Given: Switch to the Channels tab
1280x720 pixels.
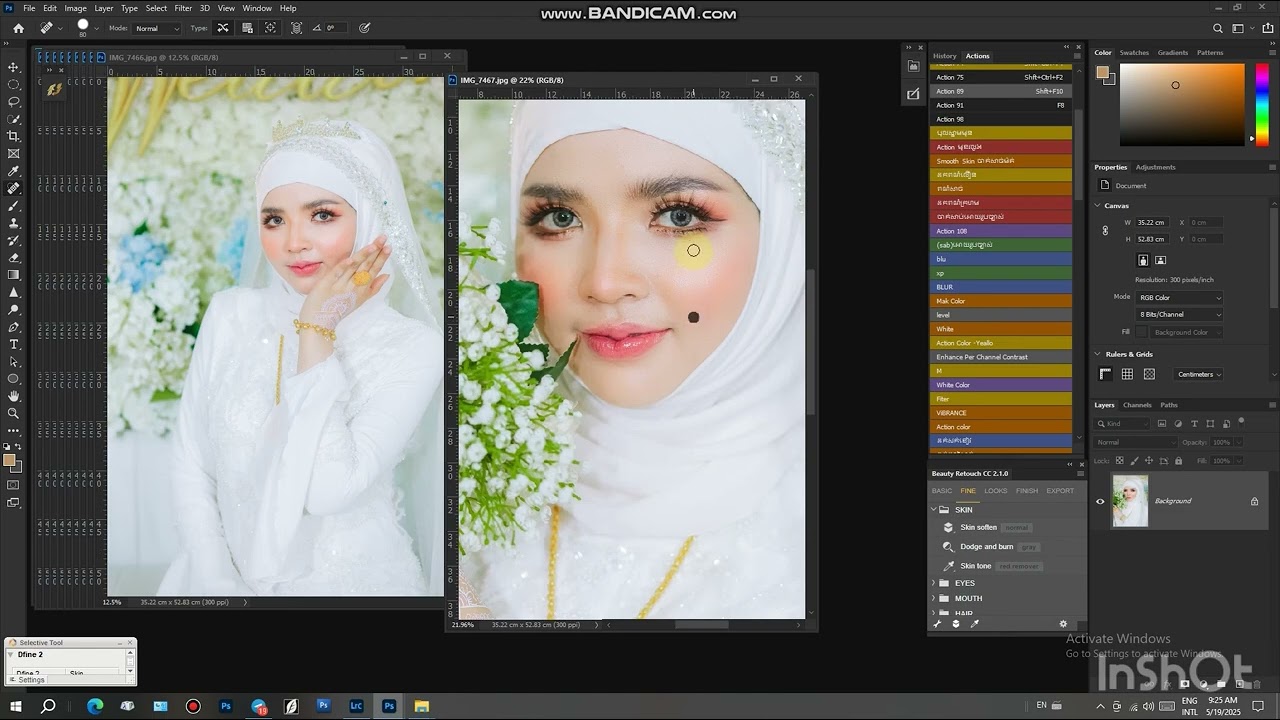Looking at the screenshot, I should point(1137,405).
